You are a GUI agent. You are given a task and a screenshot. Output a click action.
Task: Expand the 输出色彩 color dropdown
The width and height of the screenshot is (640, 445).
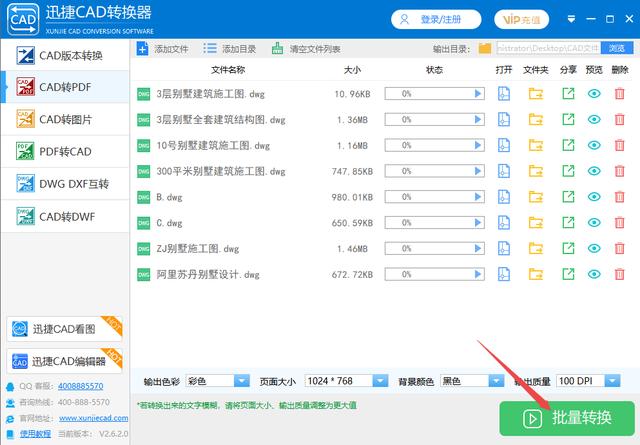pos(241,381)
